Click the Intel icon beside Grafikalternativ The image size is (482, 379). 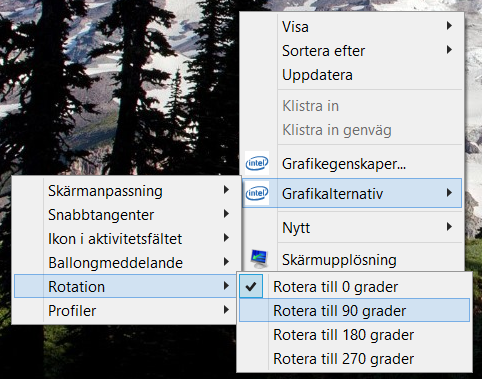click(257, 193)
